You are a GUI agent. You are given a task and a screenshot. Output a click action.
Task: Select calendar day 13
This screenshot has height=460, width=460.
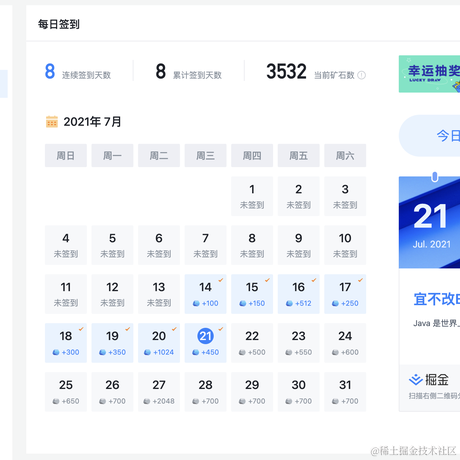(159, 294)
